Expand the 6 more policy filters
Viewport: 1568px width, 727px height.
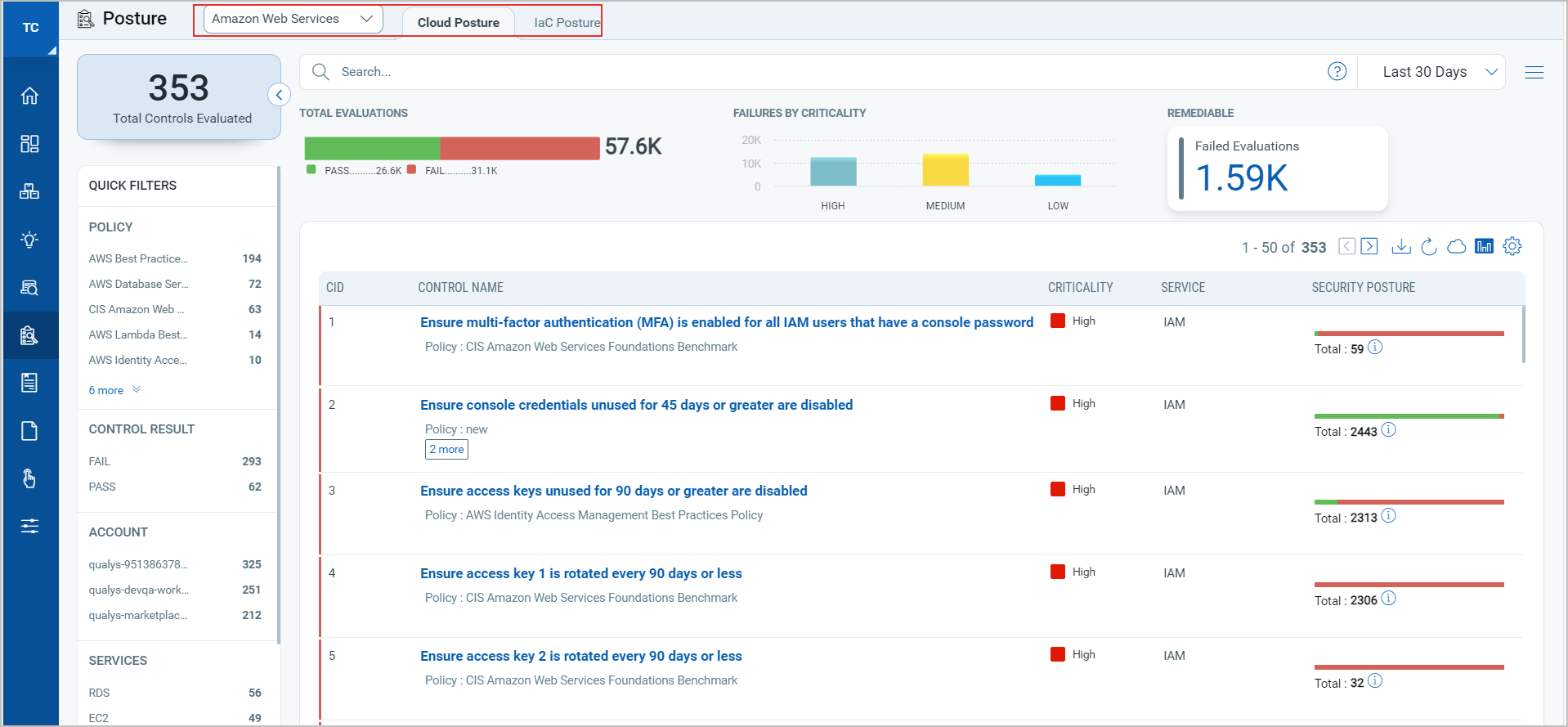(114, 391)
